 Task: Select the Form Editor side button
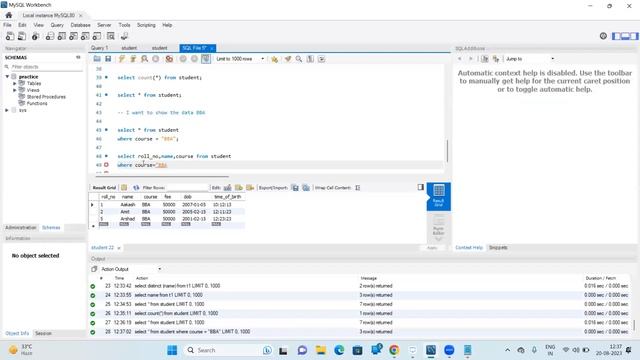pos(439,228)
